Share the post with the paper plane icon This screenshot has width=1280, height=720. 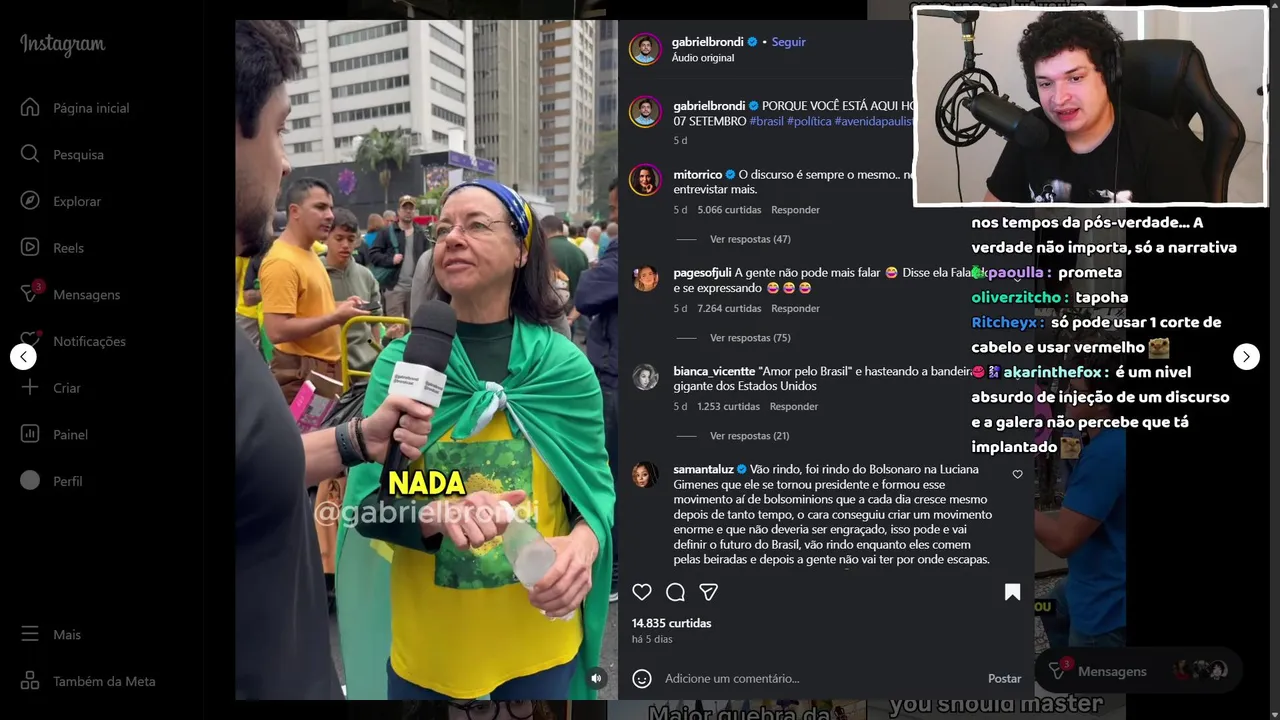(708, 592)
